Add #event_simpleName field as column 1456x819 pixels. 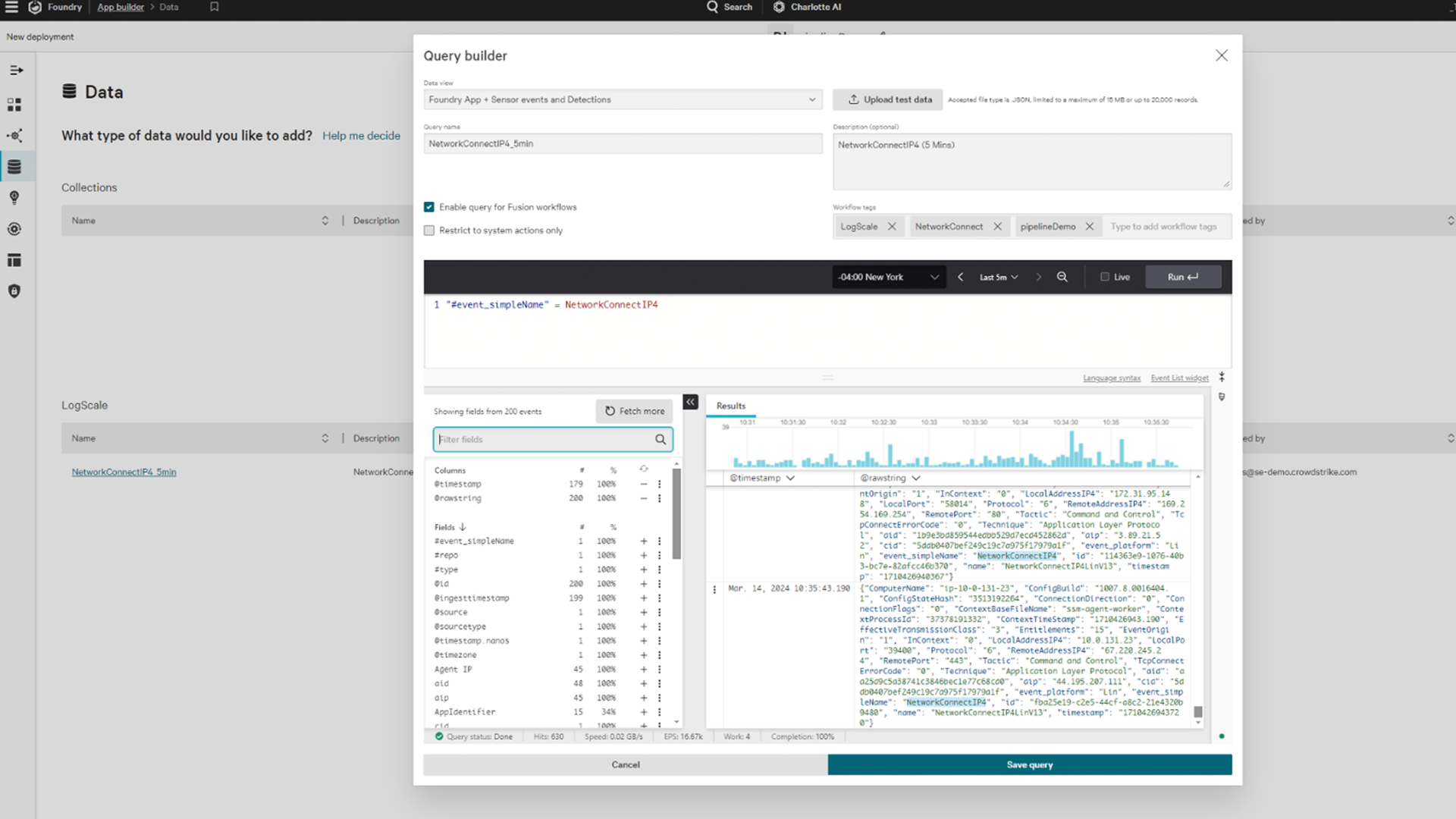click(x=643, y=541)
